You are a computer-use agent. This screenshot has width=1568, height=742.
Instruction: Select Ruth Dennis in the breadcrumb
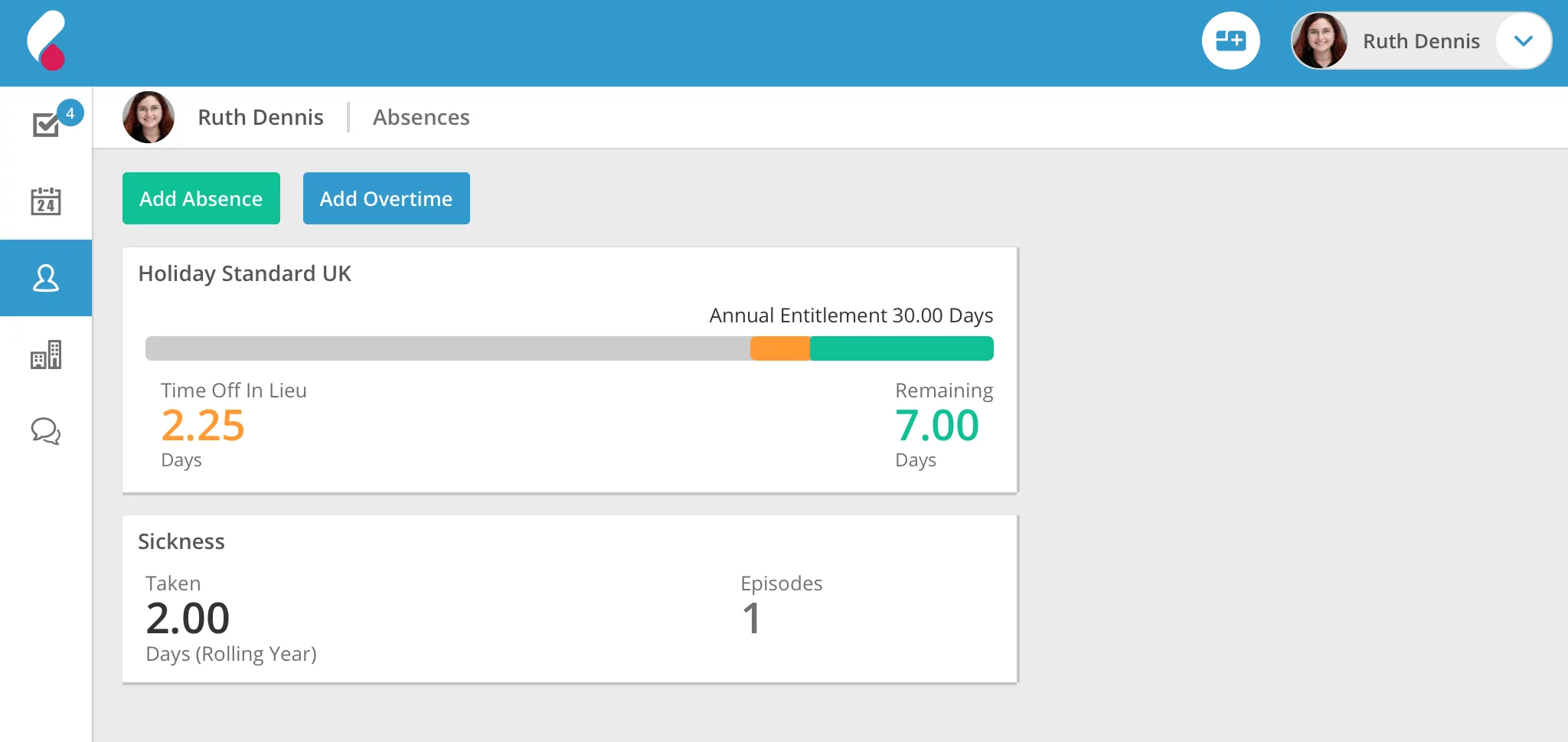point(260,117)
